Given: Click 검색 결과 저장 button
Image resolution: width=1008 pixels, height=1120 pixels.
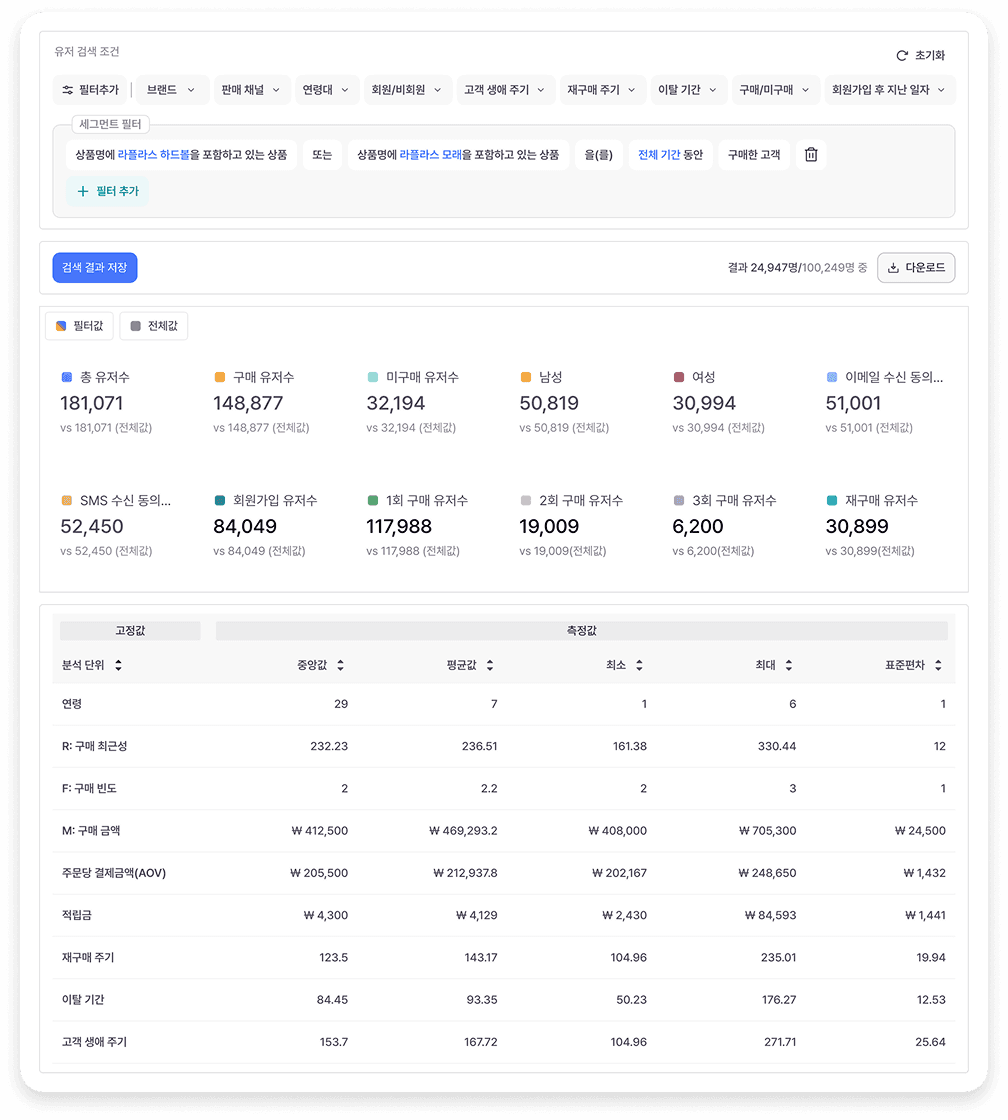Looking at the screenshot, I should 95,268.
